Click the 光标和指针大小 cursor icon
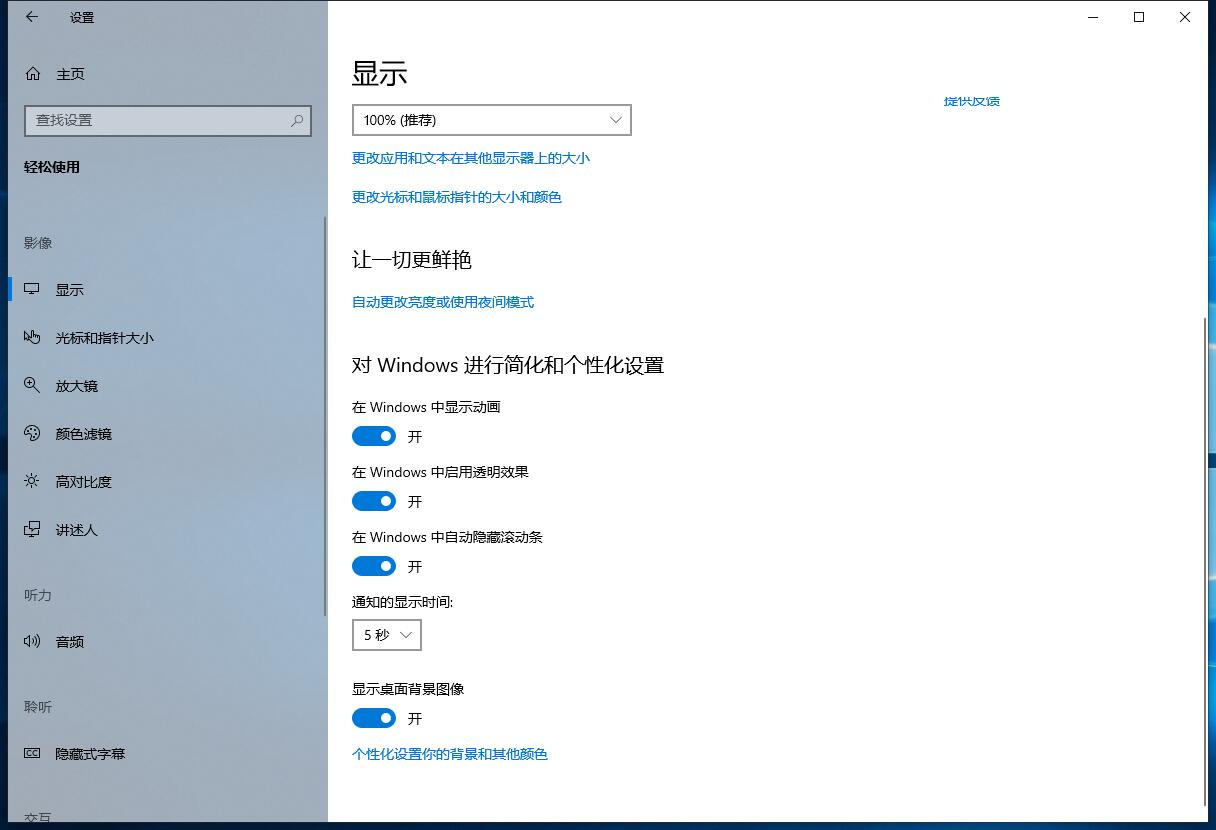The height and width of the screenshot is (830, 1216). coord(33,338)
